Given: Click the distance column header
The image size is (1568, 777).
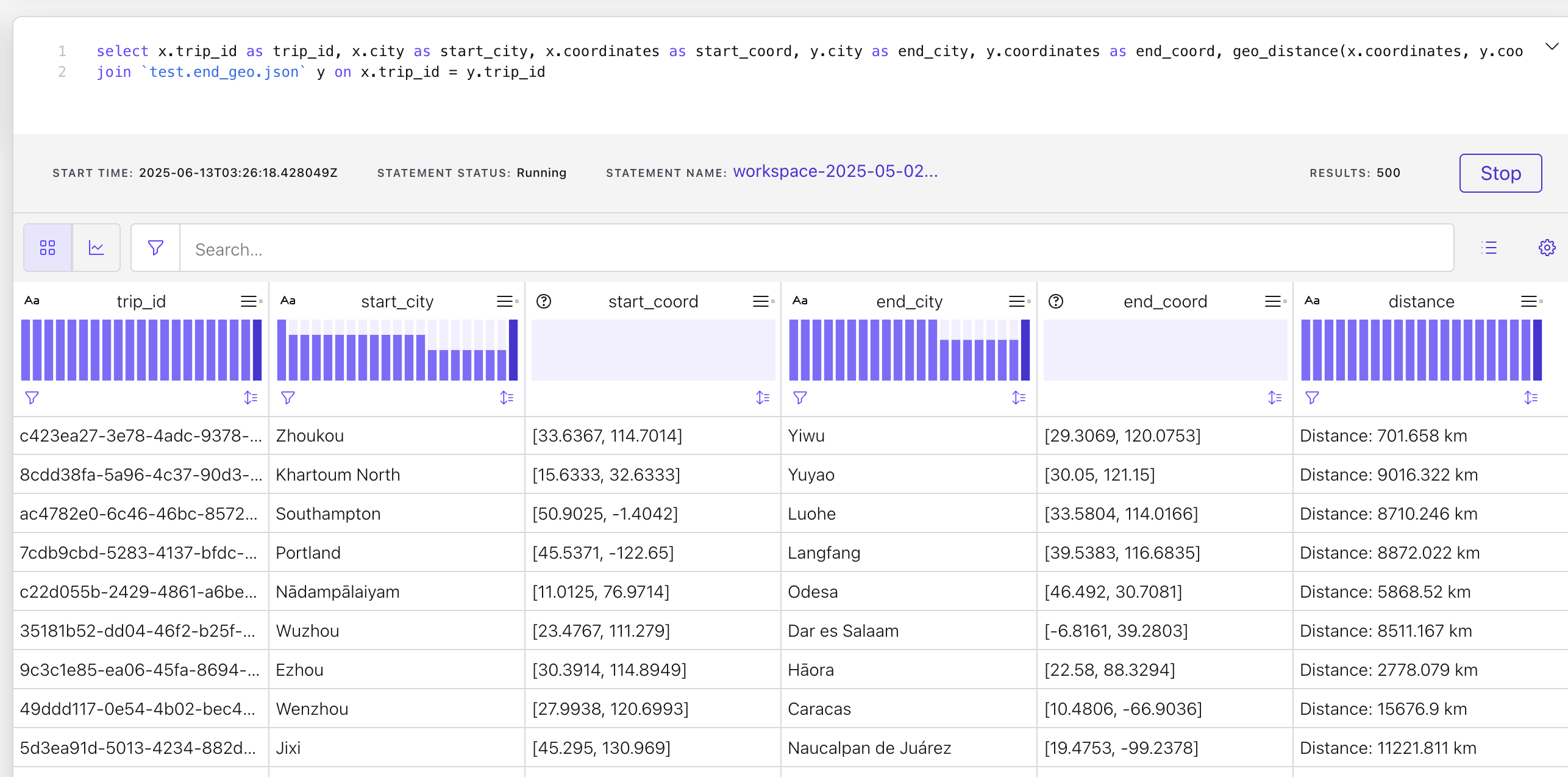Looking at the screenshot, I should pos(1421,301).
